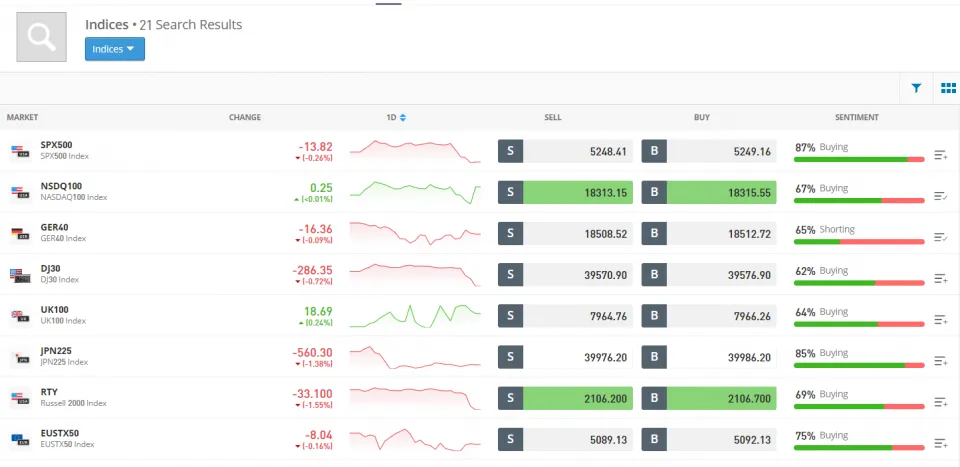Click the 18.69 UK100 change value
The width and height of the screenshot is (960, 467).
coord(318,311)
